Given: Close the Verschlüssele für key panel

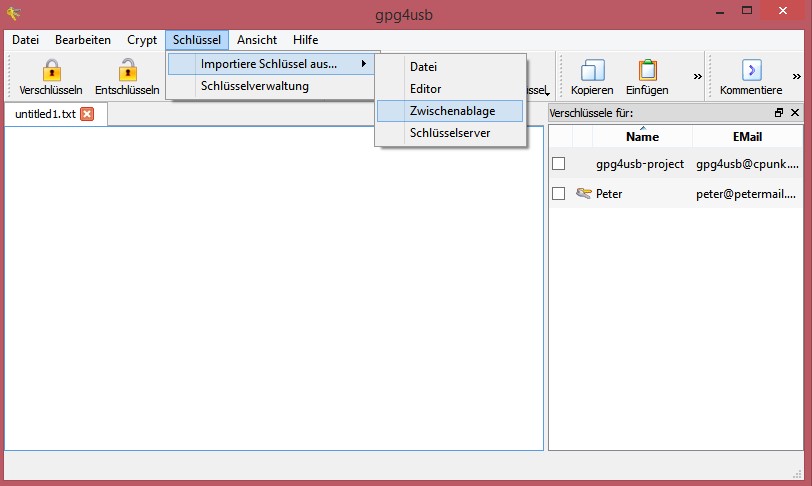Looking at the screenshot, I should [795, 113].
